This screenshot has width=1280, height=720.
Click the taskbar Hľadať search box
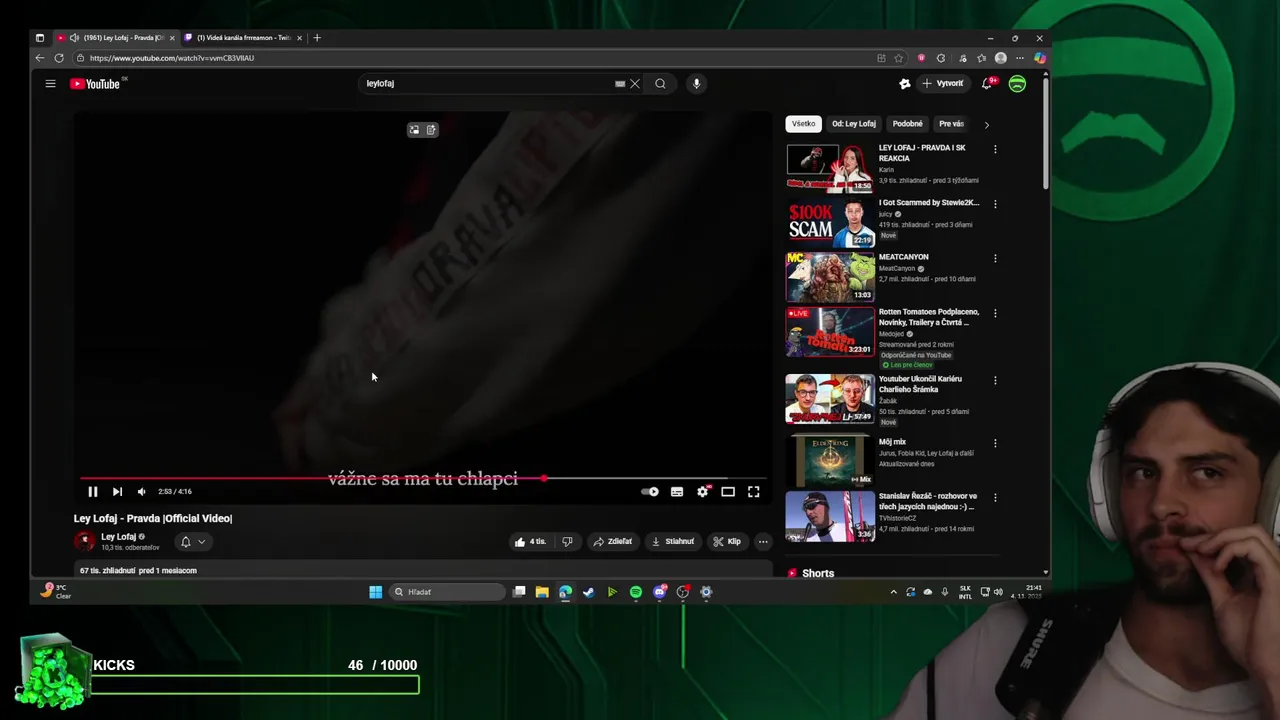click(x=446, y=592)
